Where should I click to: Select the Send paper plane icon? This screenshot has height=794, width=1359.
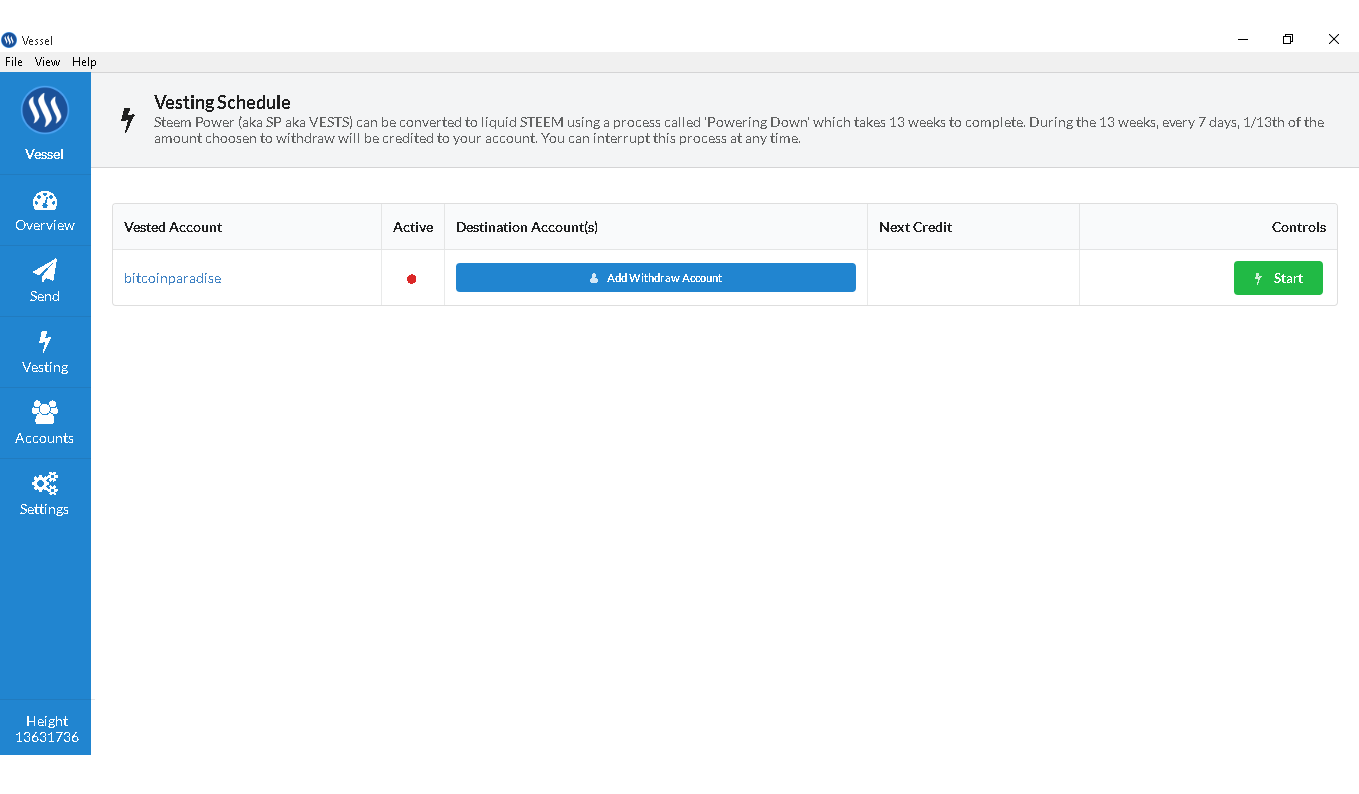pos(45,271)
